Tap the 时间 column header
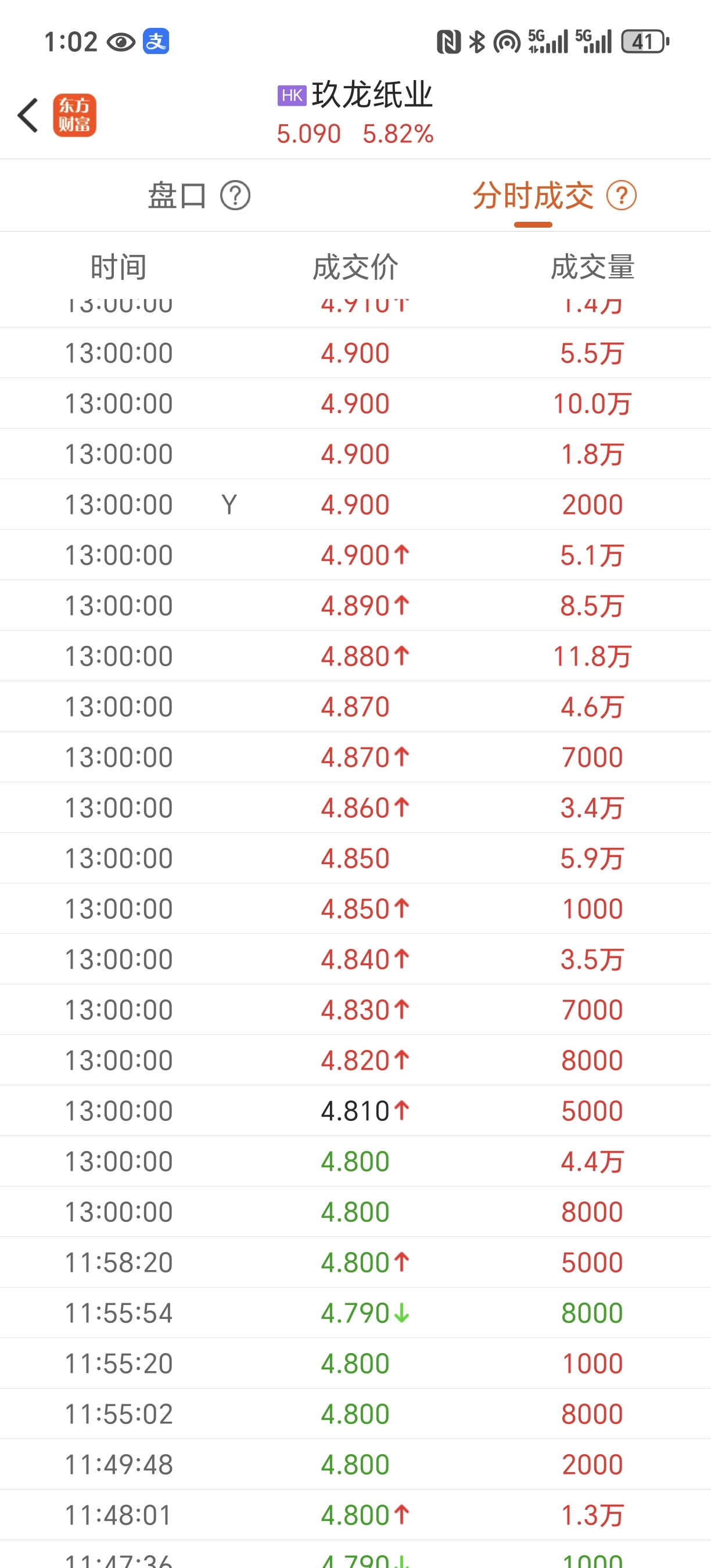 (x=119, y=267)
